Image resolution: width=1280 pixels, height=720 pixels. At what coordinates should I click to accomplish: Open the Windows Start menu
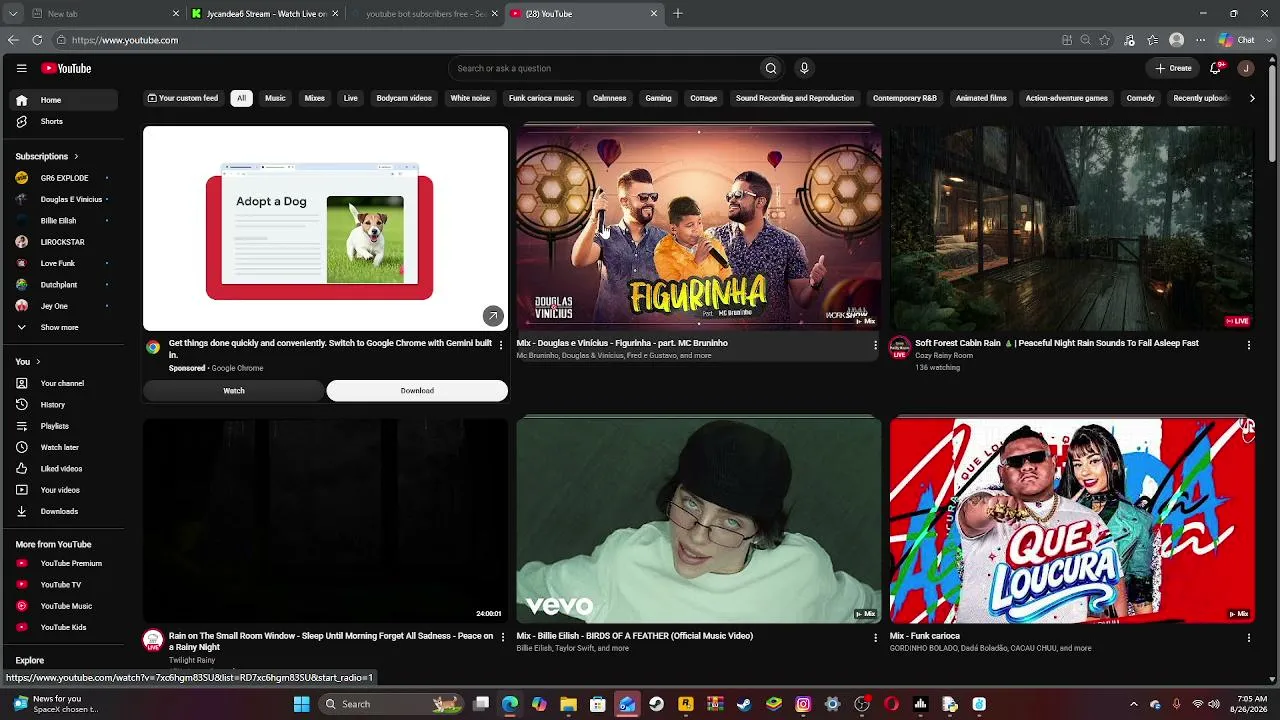301,704
